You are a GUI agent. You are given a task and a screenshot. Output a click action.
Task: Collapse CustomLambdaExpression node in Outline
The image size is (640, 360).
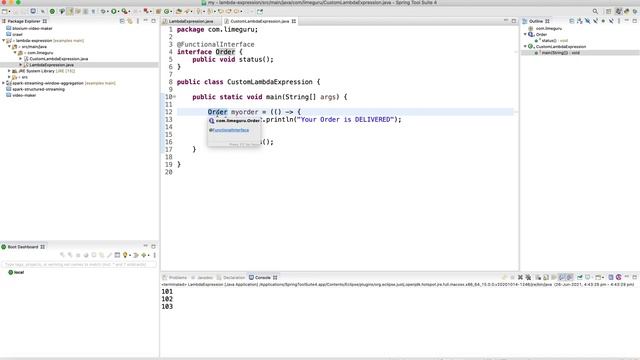(525, 47)
